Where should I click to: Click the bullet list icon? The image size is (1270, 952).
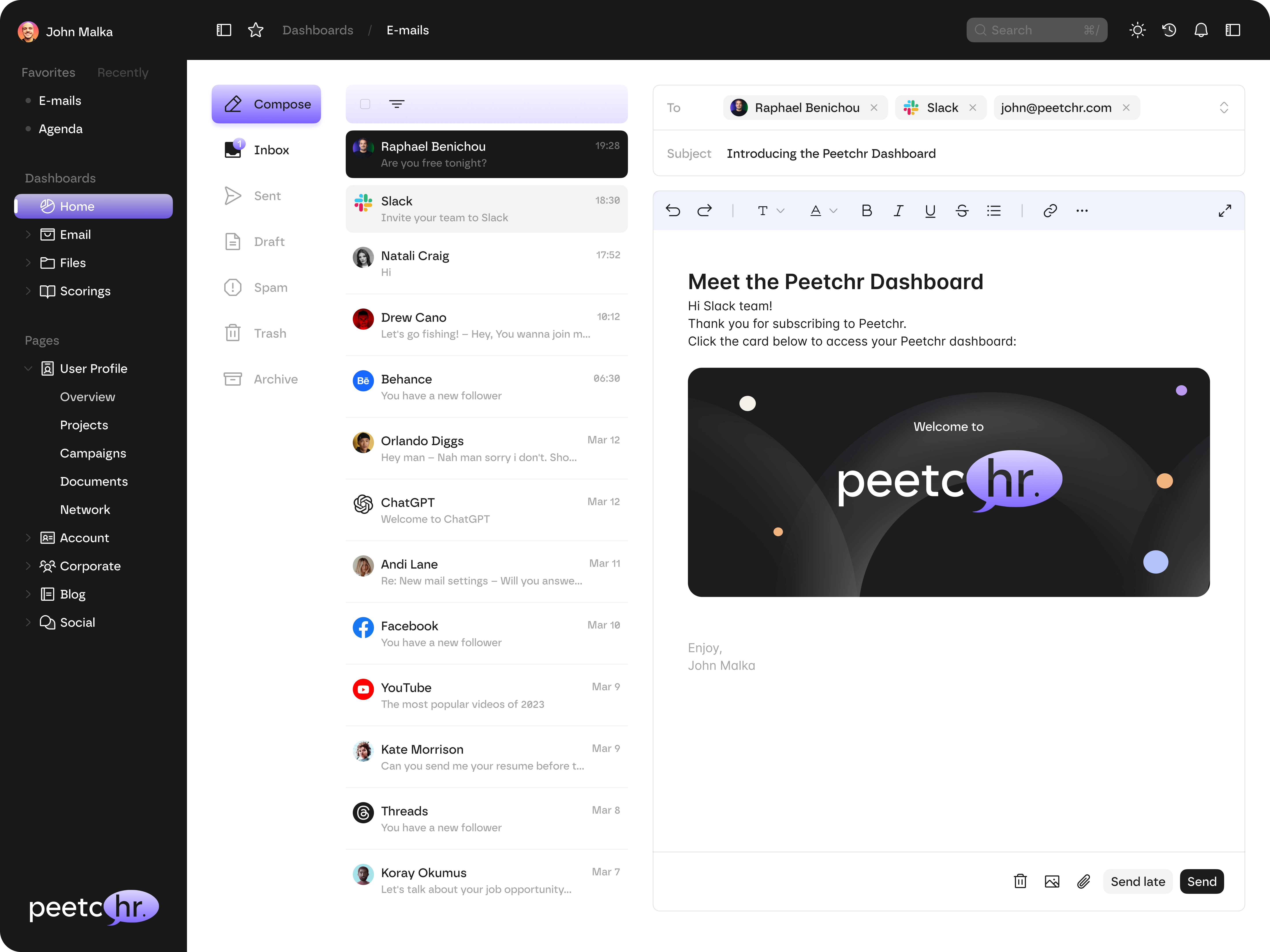point(994,211)
